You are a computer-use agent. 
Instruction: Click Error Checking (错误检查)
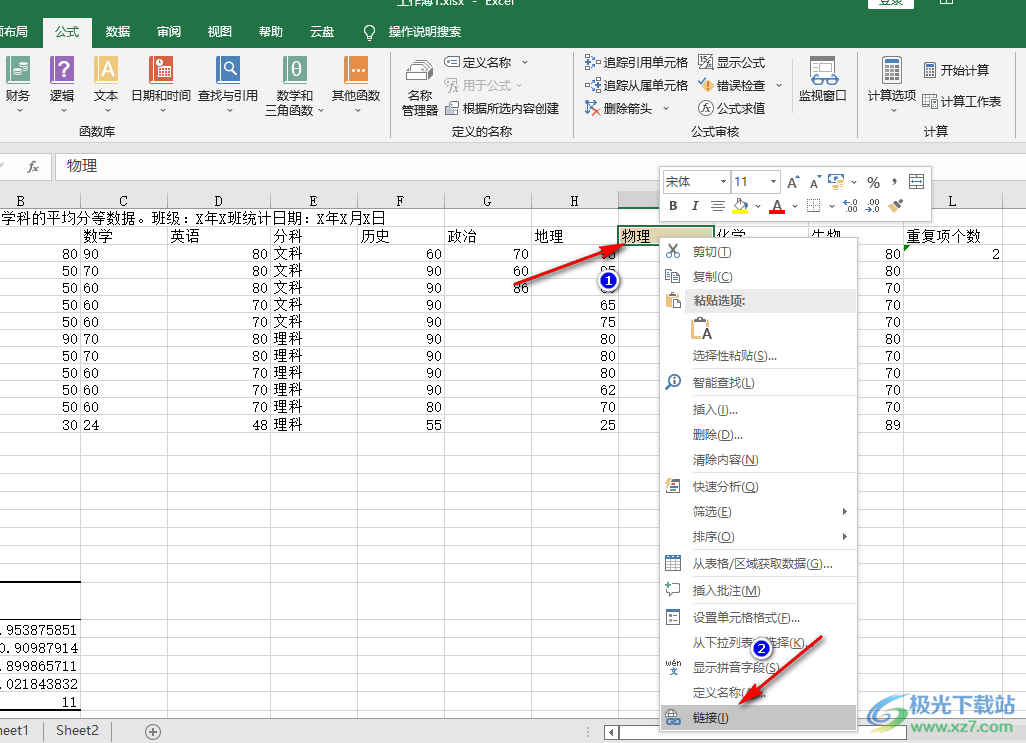pyautogui.click(x=732, y=85)
